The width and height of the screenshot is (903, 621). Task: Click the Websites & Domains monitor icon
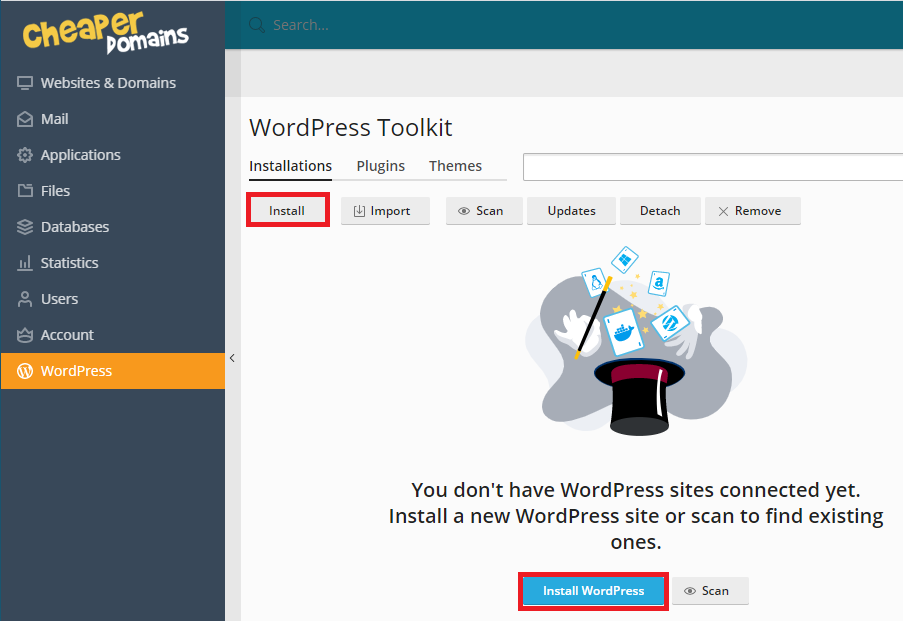point(25,83)
